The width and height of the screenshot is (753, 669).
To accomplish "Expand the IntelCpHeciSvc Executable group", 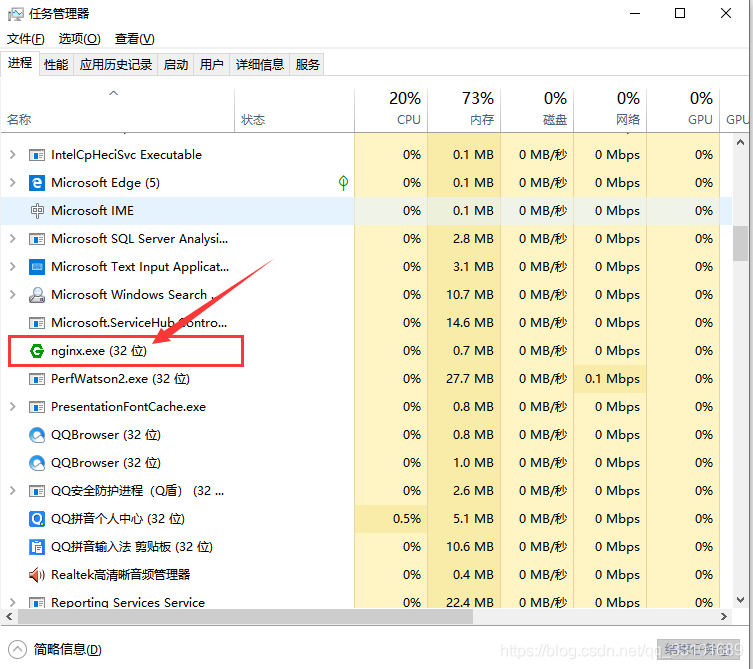I will click(13, 155).
